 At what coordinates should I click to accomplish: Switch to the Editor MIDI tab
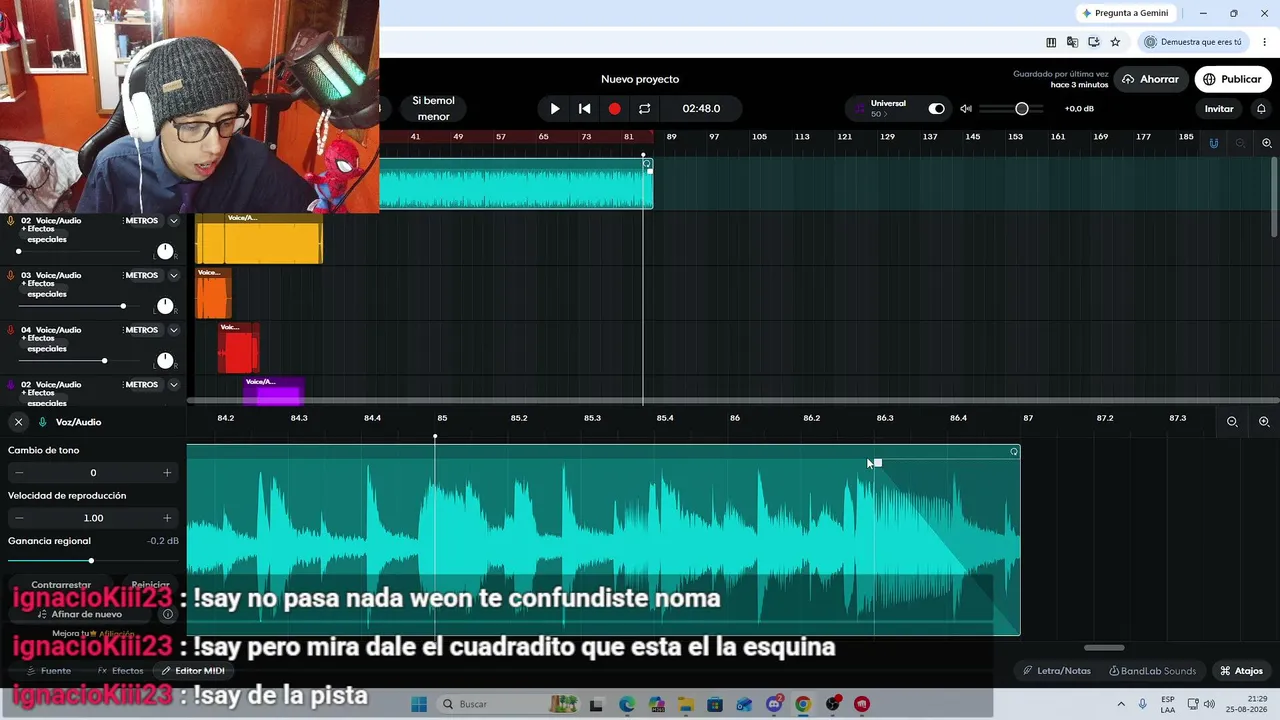point(193,671)
